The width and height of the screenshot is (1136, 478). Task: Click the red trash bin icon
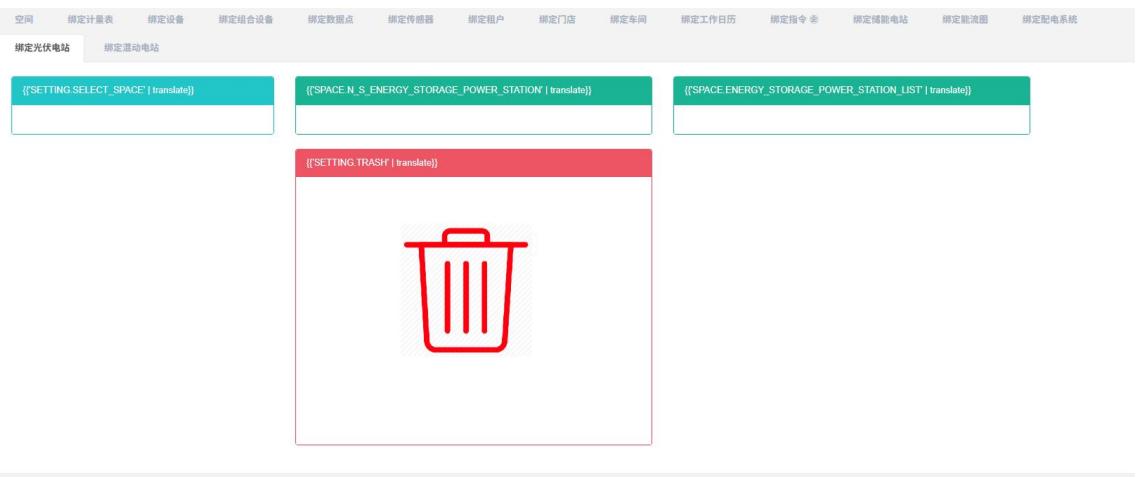pos(465,291)
